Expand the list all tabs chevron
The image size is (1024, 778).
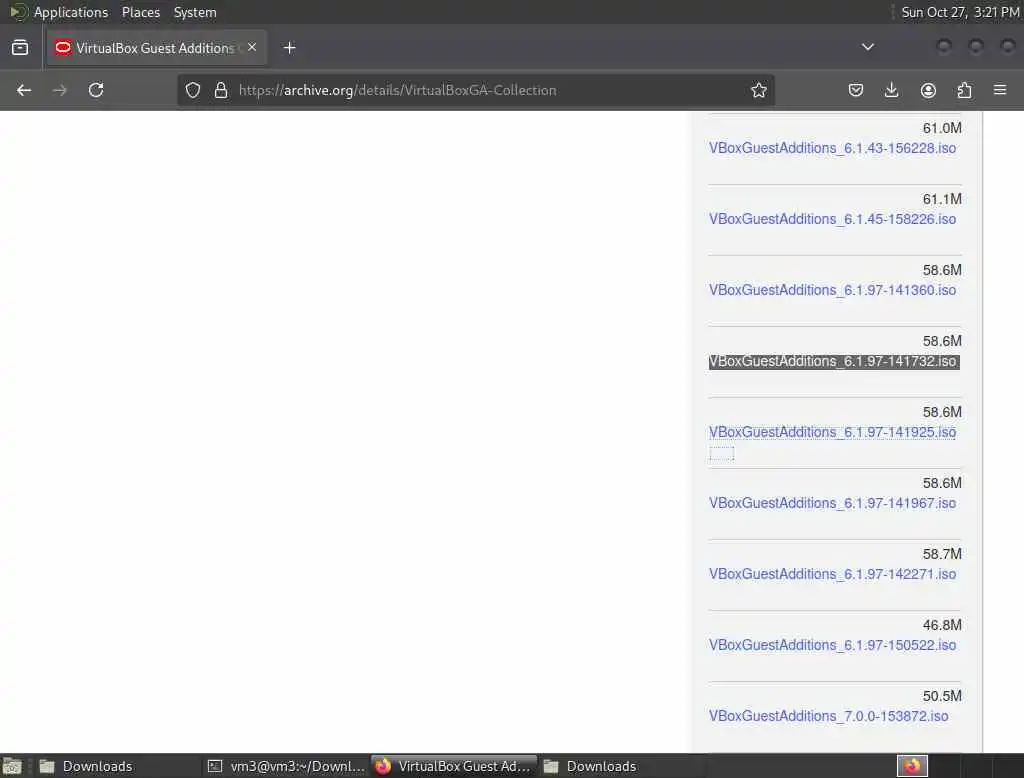click(868, 47)
